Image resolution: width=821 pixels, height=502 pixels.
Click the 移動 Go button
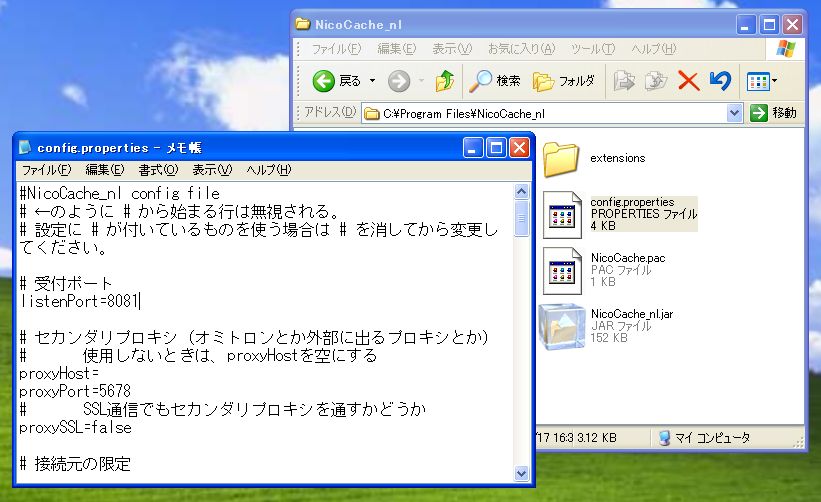(x=773, y=113)
